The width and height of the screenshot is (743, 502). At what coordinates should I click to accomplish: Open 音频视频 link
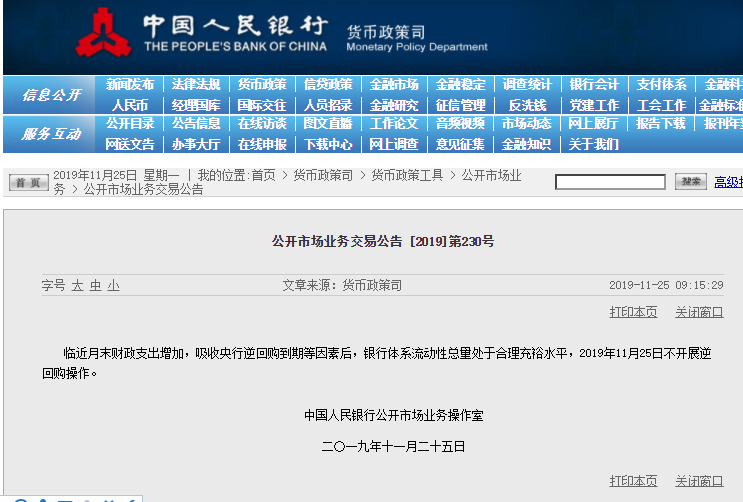[460, 124]
